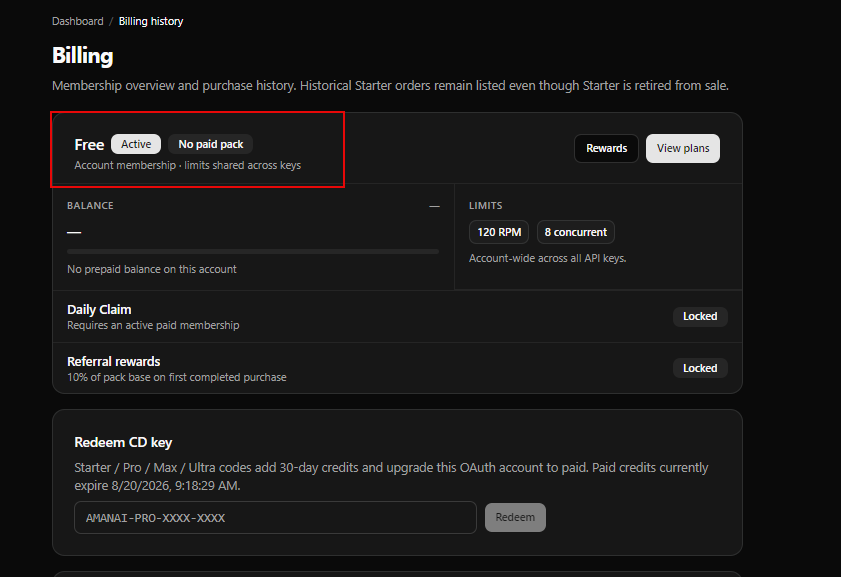The image size is (841, 577).
Task: Select the 120 RPM limit chip
Action: point(499,232)
